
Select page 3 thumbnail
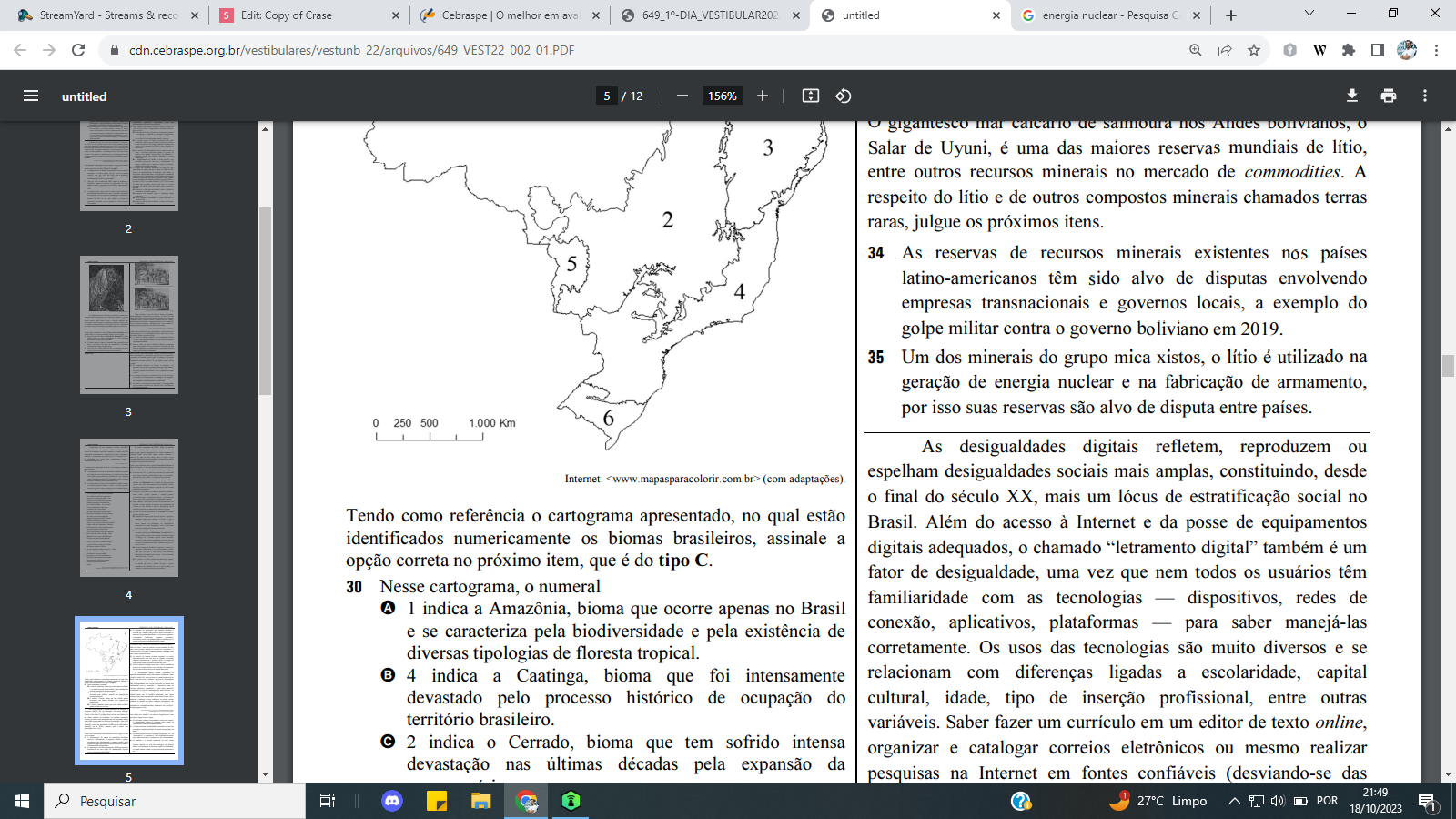click(x=129, y=325)
